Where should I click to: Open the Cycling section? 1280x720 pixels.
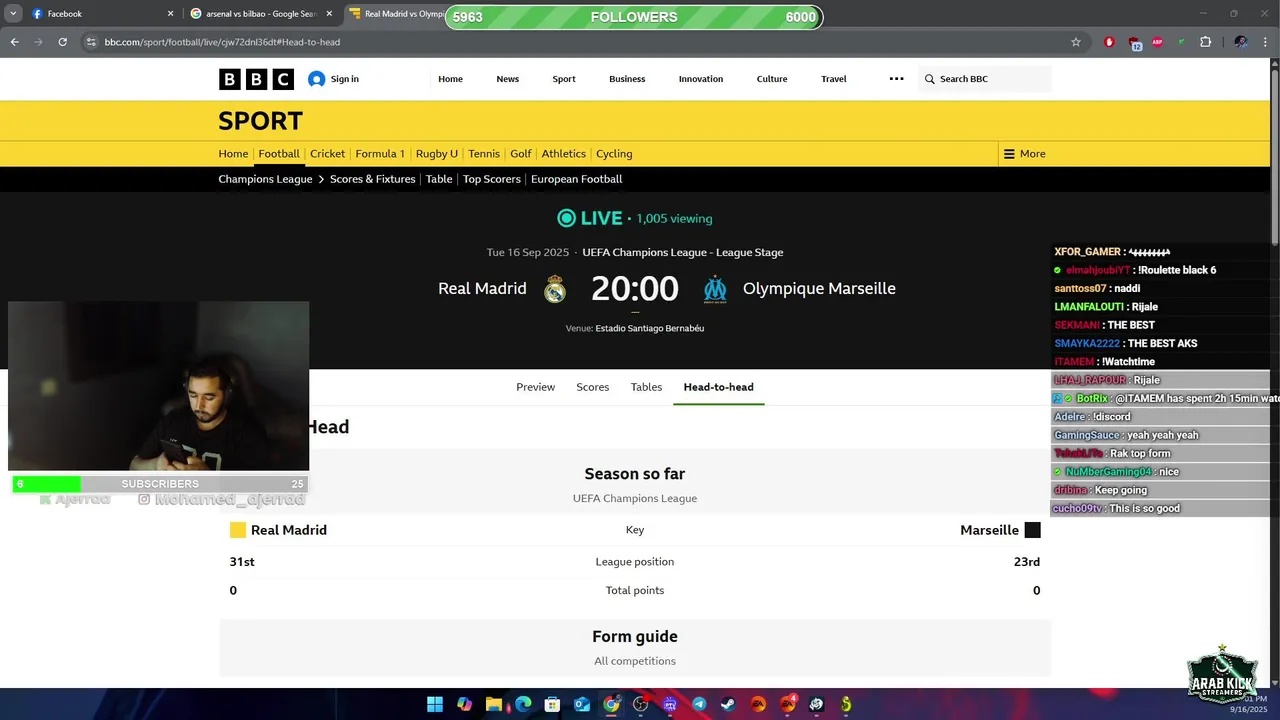tap(614, 154)
